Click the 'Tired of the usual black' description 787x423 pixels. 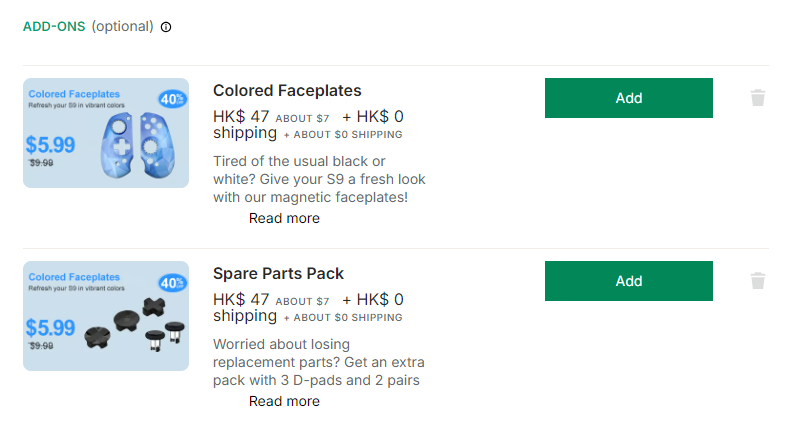(x=319, y=179)
